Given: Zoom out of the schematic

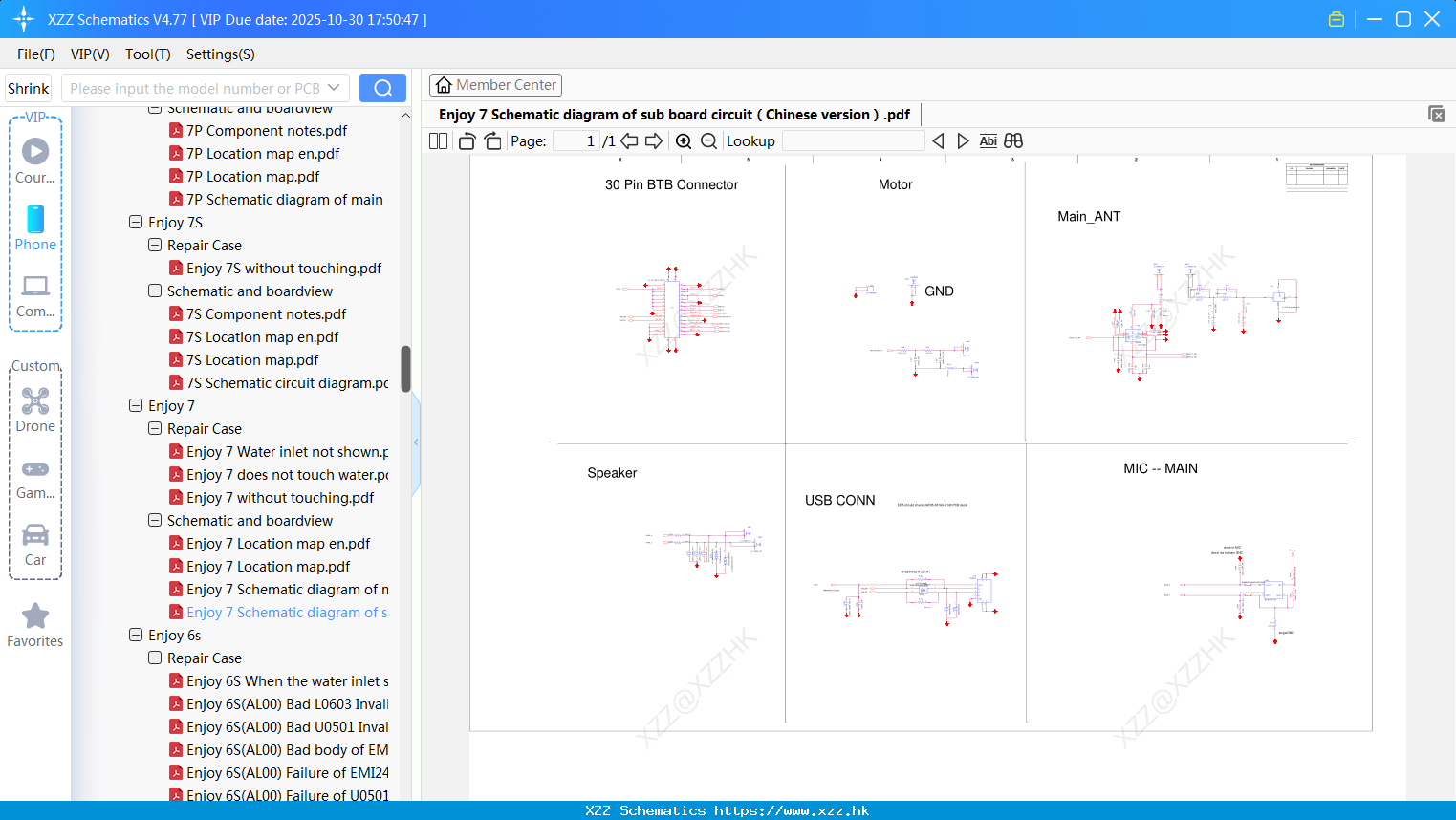Looking at the screenshot, I should [x=708, y=141].
